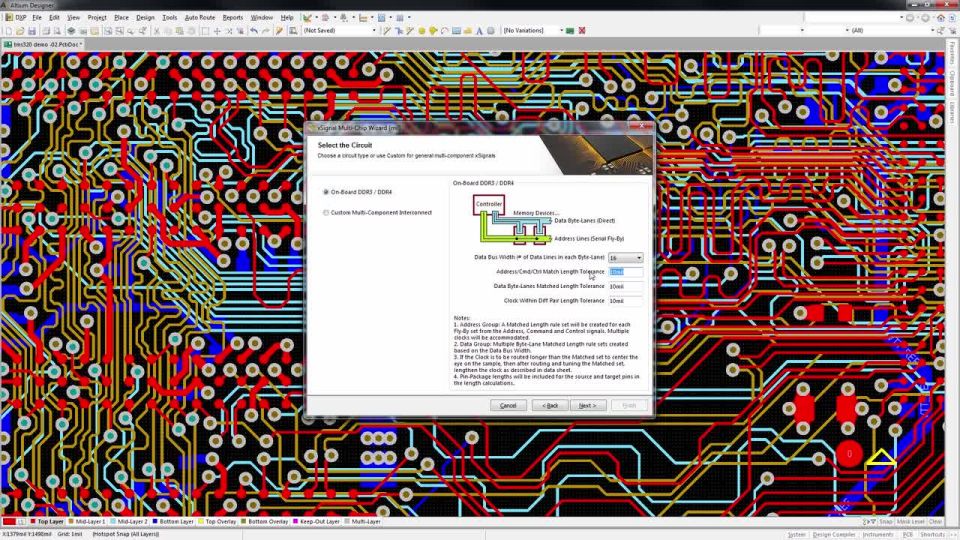This screenshot has height=540, width=960.
Task: Select the Top Layer tab
Action: point(47,522)
